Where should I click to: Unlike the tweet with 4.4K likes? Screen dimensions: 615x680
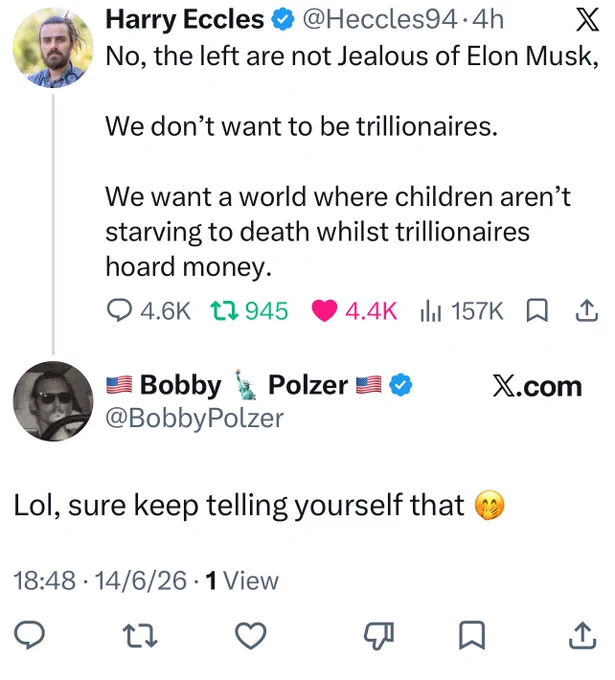(354, 311)
